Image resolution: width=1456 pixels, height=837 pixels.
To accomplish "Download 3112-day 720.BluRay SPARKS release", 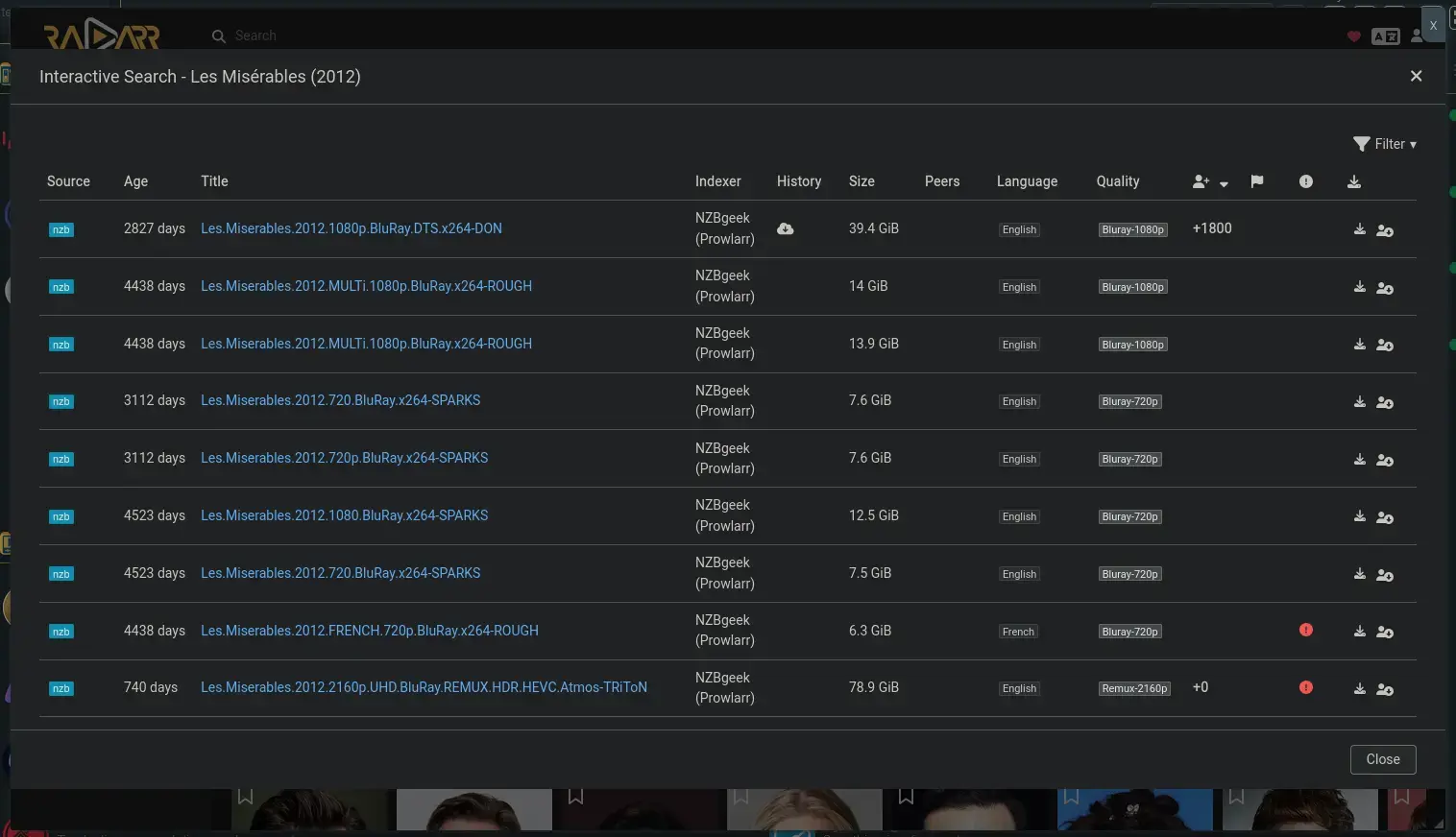I will point(1359,402).
